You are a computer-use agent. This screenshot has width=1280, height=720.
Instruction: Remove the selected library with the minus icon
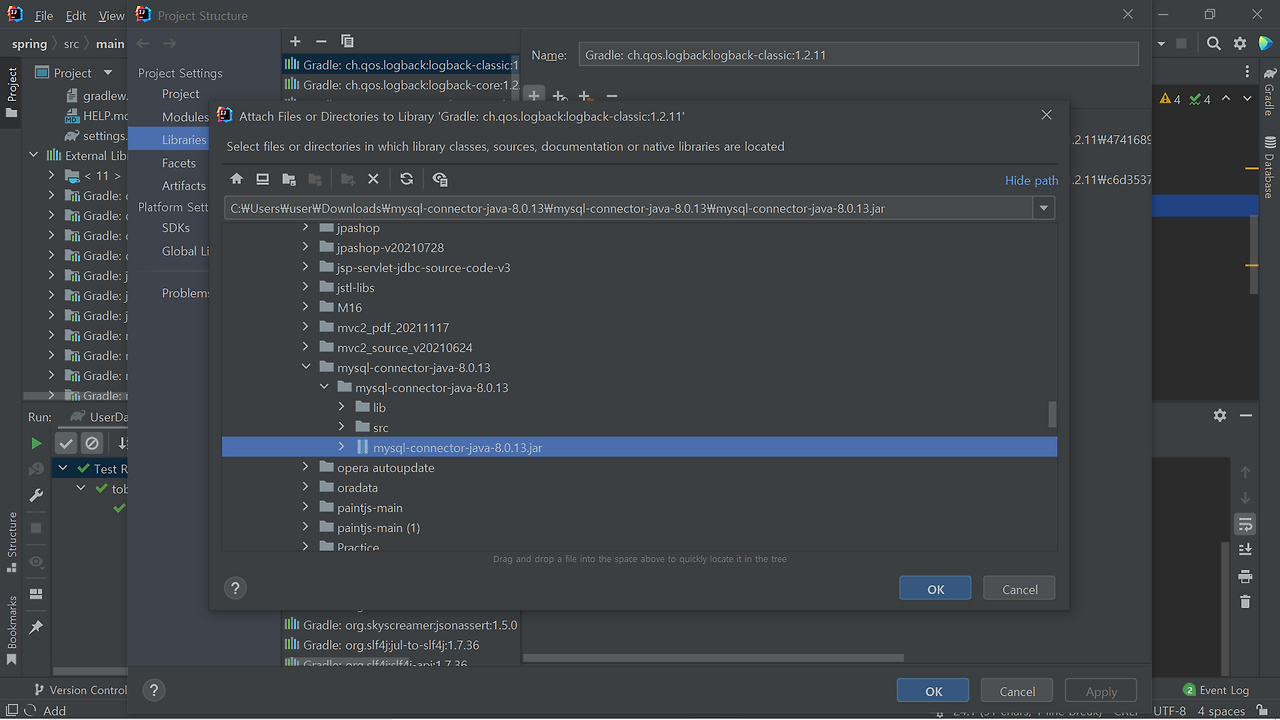(x=321, y=41)
